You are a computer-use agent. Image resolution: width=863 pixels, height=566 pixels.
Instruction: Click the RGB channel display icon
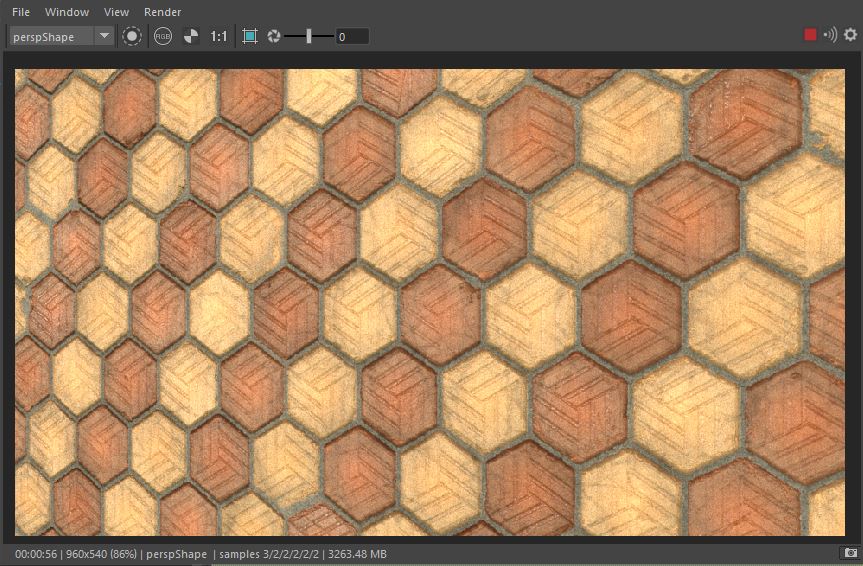[162, 36]
